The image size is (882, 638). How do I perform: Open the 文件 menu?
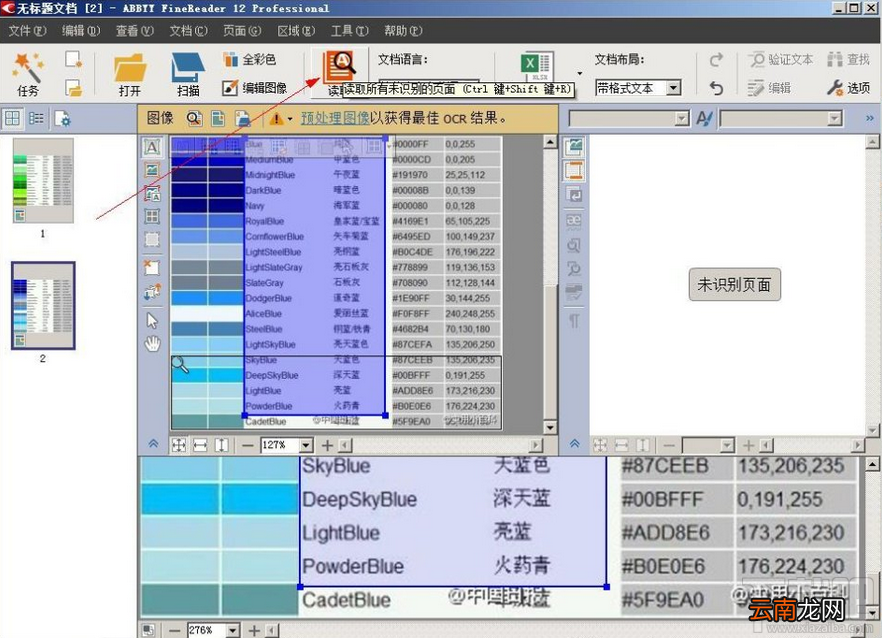click(x=27, y=31)
